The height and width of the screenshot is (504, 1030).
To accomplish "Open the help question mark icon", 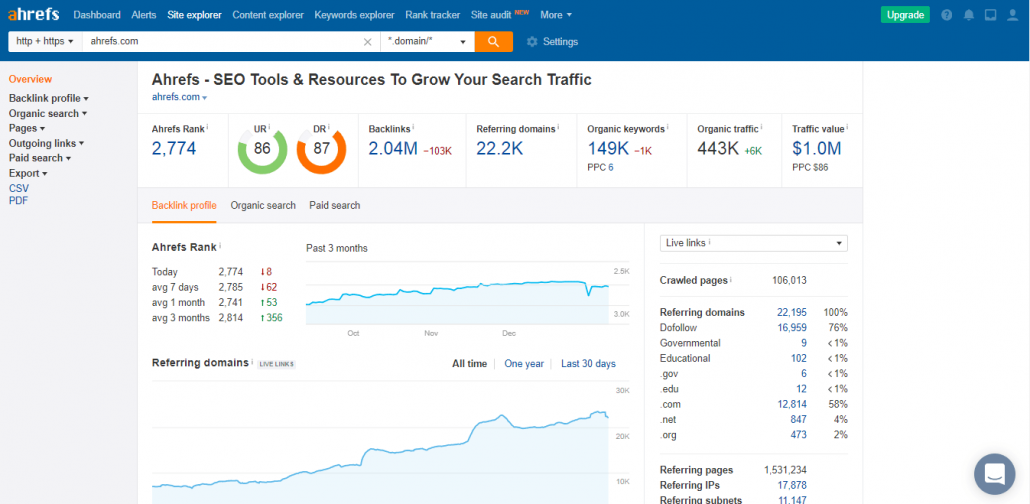I will [947, 14].
